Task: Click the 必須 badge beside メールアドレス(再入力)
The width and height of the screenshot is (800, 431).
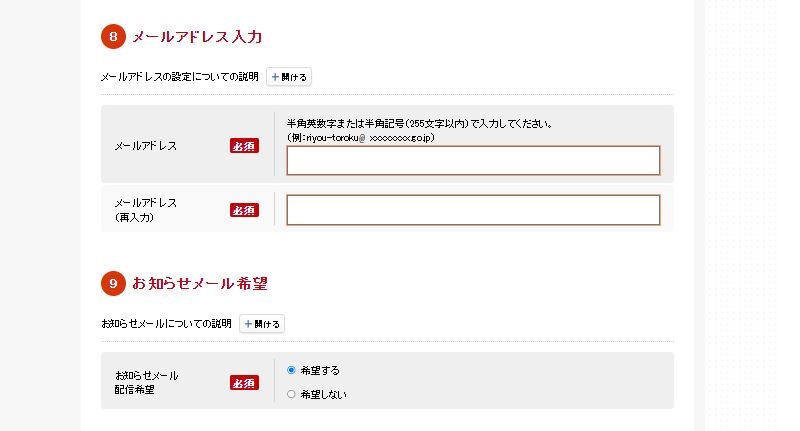Action: point(244,210)
